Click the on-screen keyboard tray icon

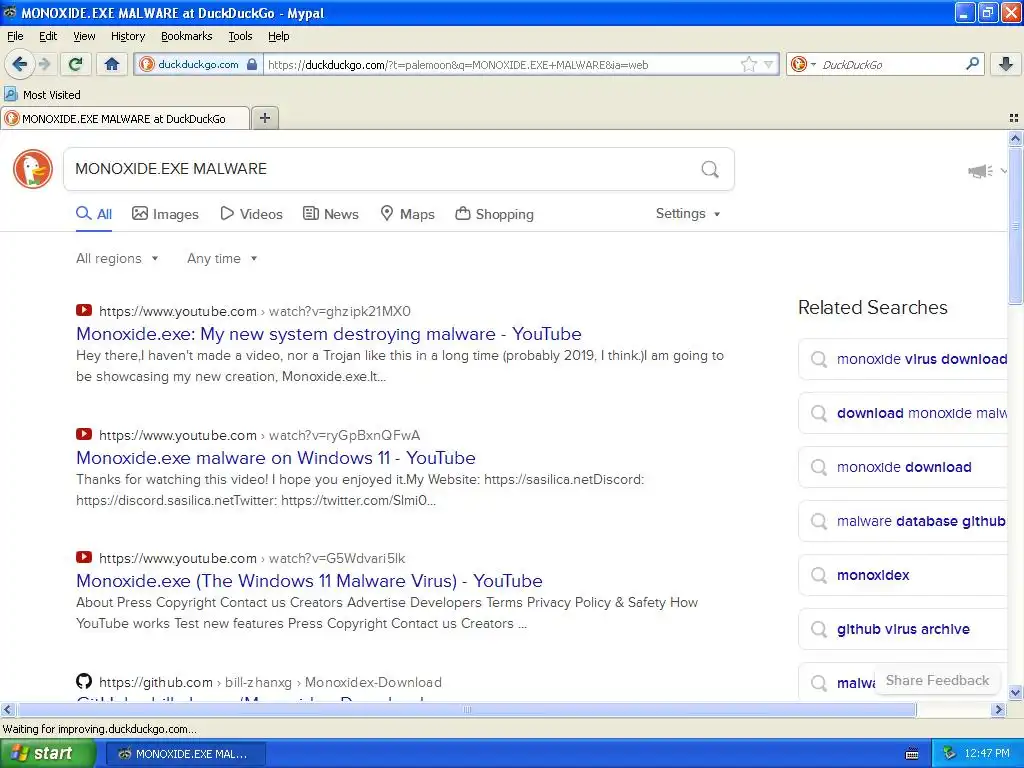(x=912, y=754)
